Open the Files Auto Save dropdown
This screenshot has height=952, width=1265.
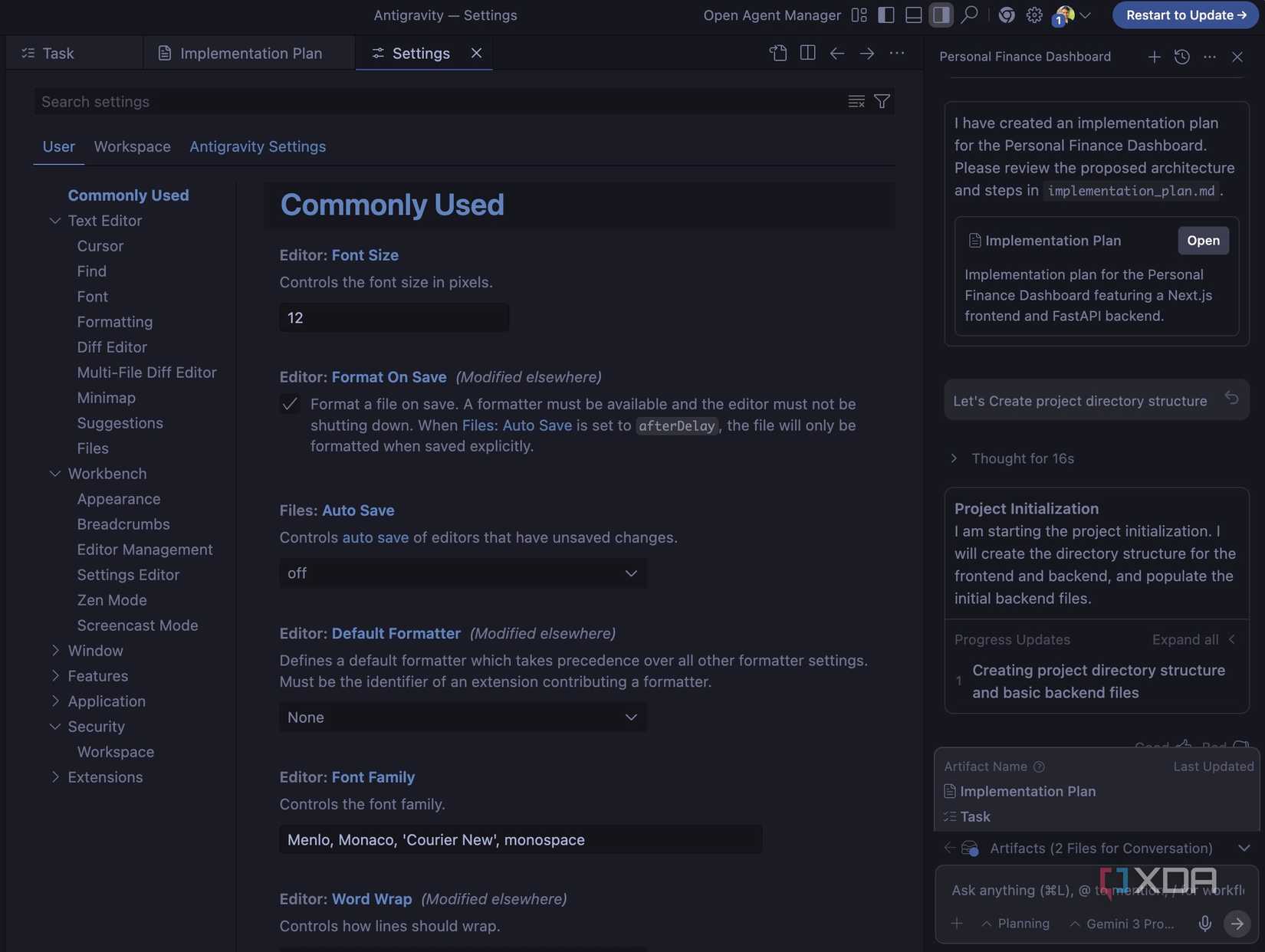tap(462, 573)
